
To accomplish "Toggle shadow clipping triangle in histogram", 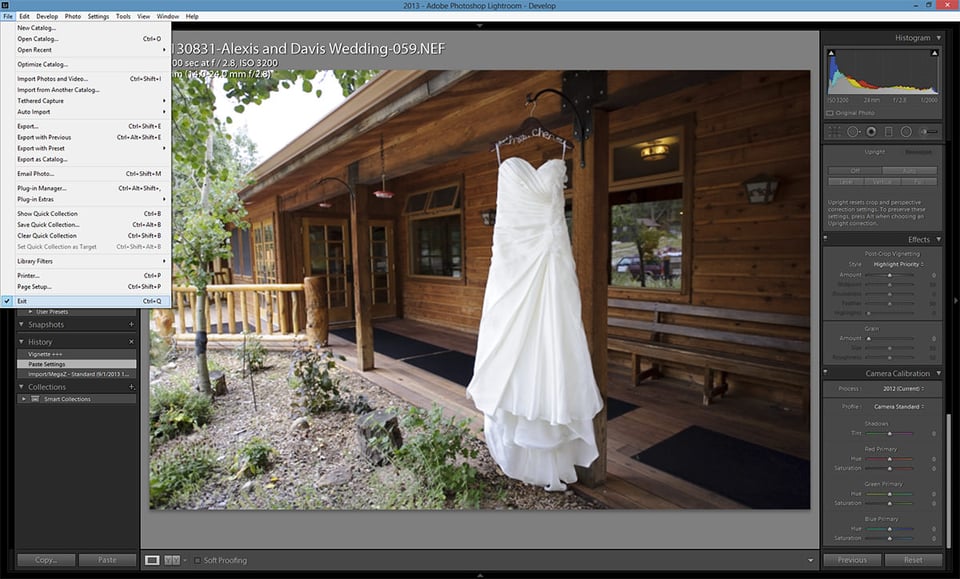I will (x=831, y=53).
